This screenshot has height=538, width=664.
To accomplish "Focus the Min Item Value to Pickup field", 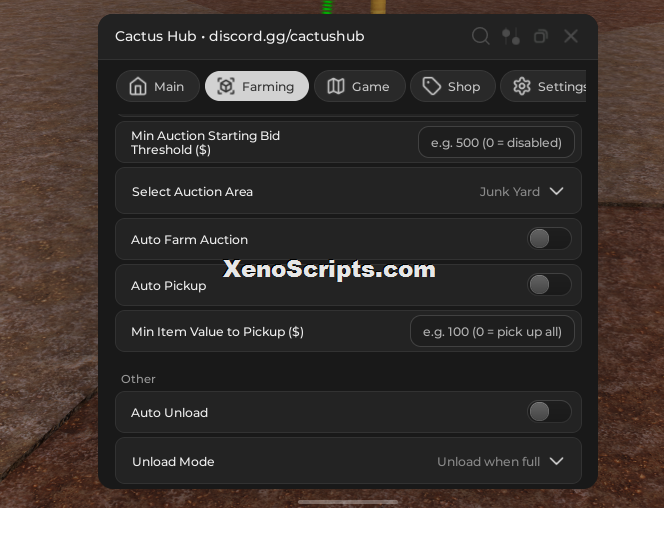I will (492, 331).
